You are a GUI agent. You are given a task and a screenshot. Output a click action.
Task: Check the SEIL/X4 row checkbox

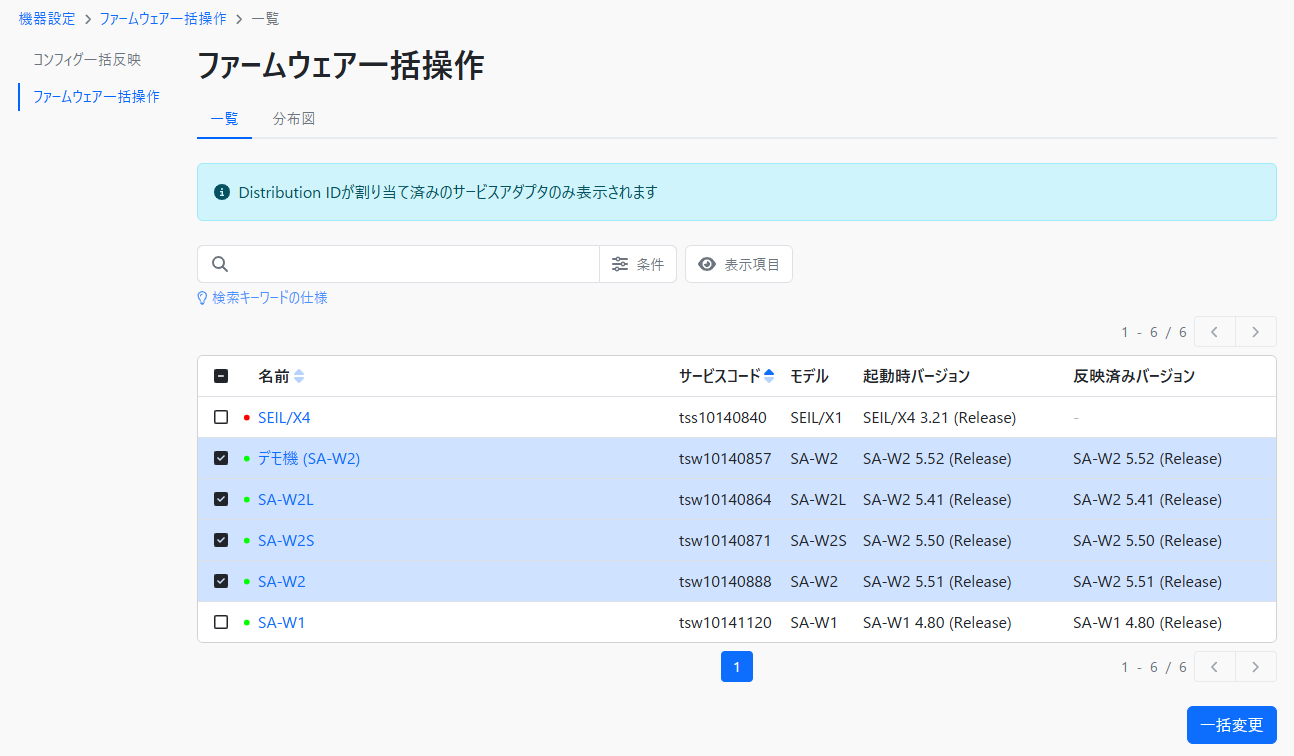pyautogui.click(x=221, y=417)
